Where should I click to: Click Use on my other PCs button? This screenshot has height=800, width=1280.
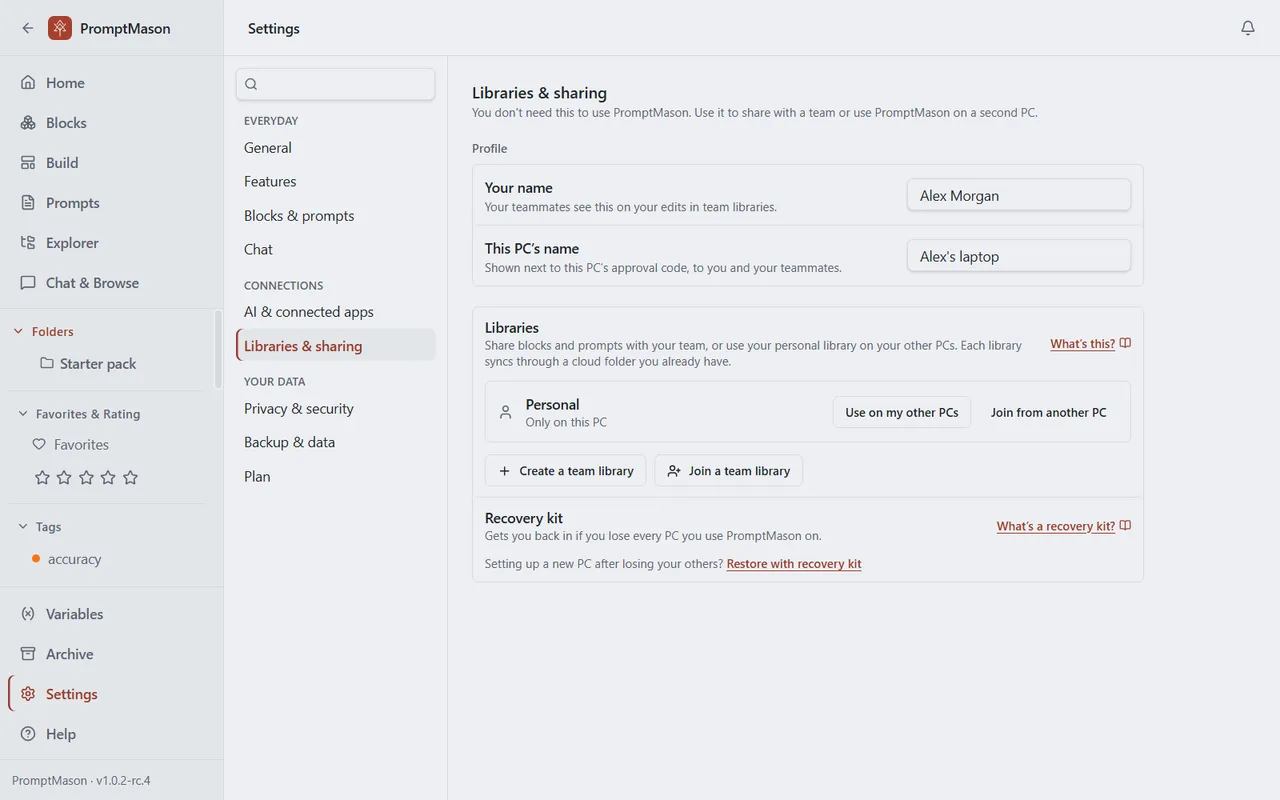(x=902, y=412)
